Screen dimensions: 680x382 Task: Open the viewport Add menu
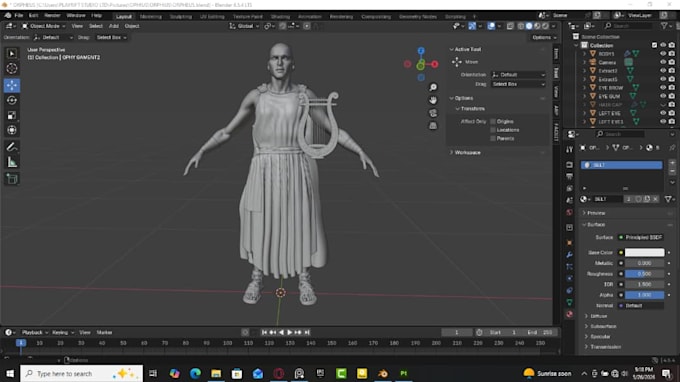click(x=113, y=26)
